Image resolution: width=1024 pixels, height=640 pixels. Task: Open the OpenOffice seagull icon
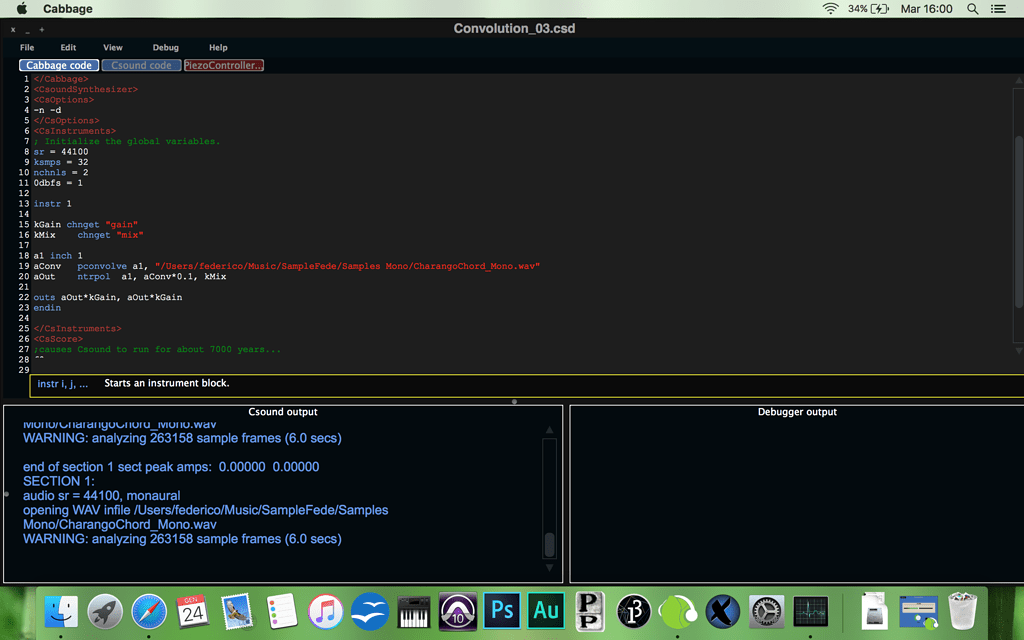pyautogui.click(x=370, y=611)
